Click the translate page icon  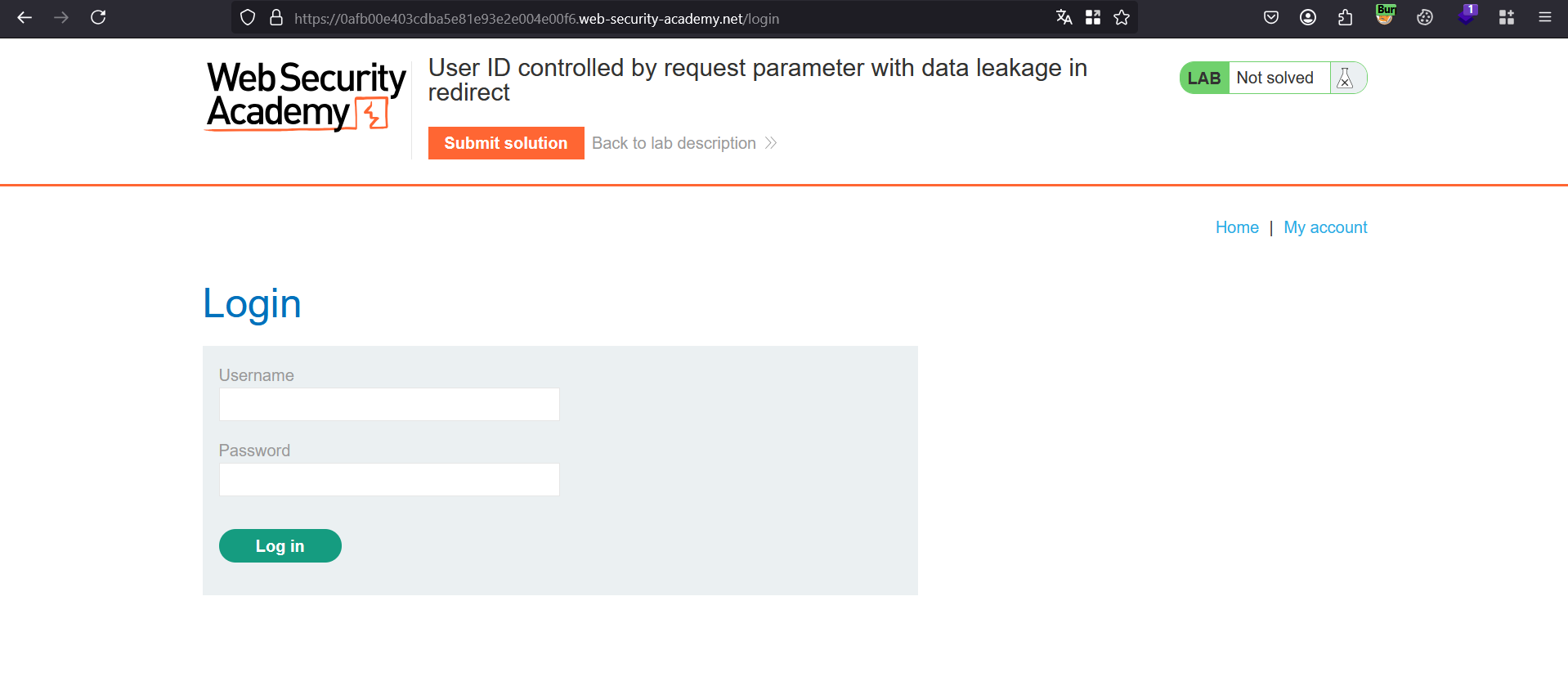pos(1064,17)
